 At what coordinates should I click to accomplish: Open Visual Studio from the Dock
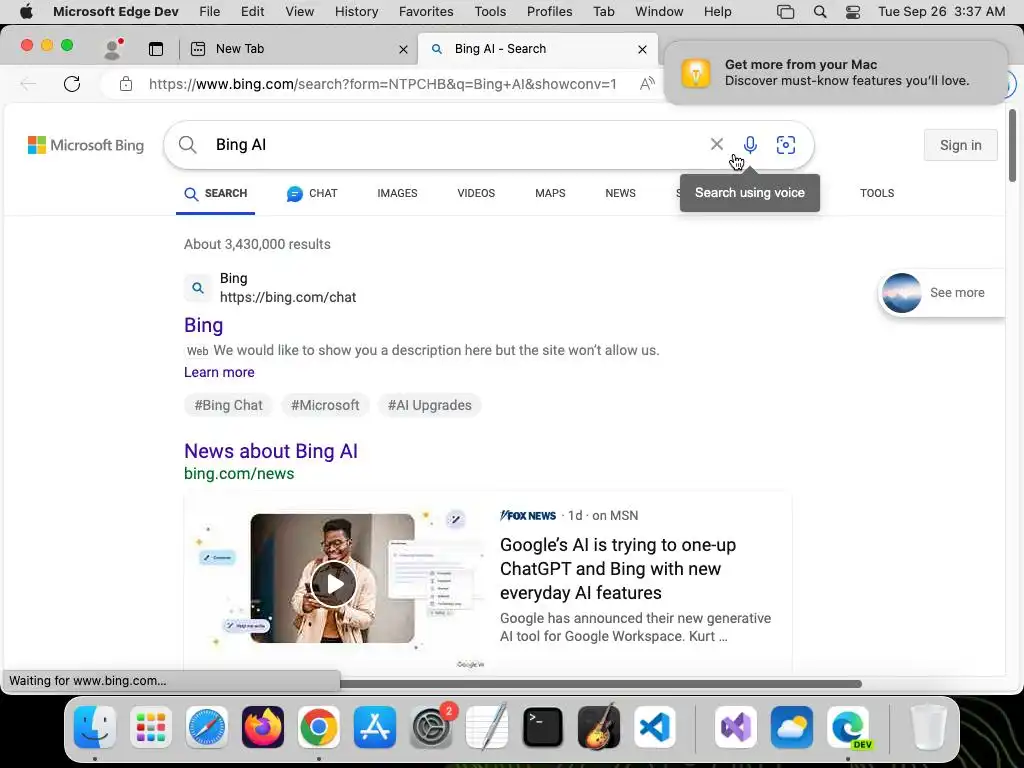pyautogui.click(x=735, y=727)
